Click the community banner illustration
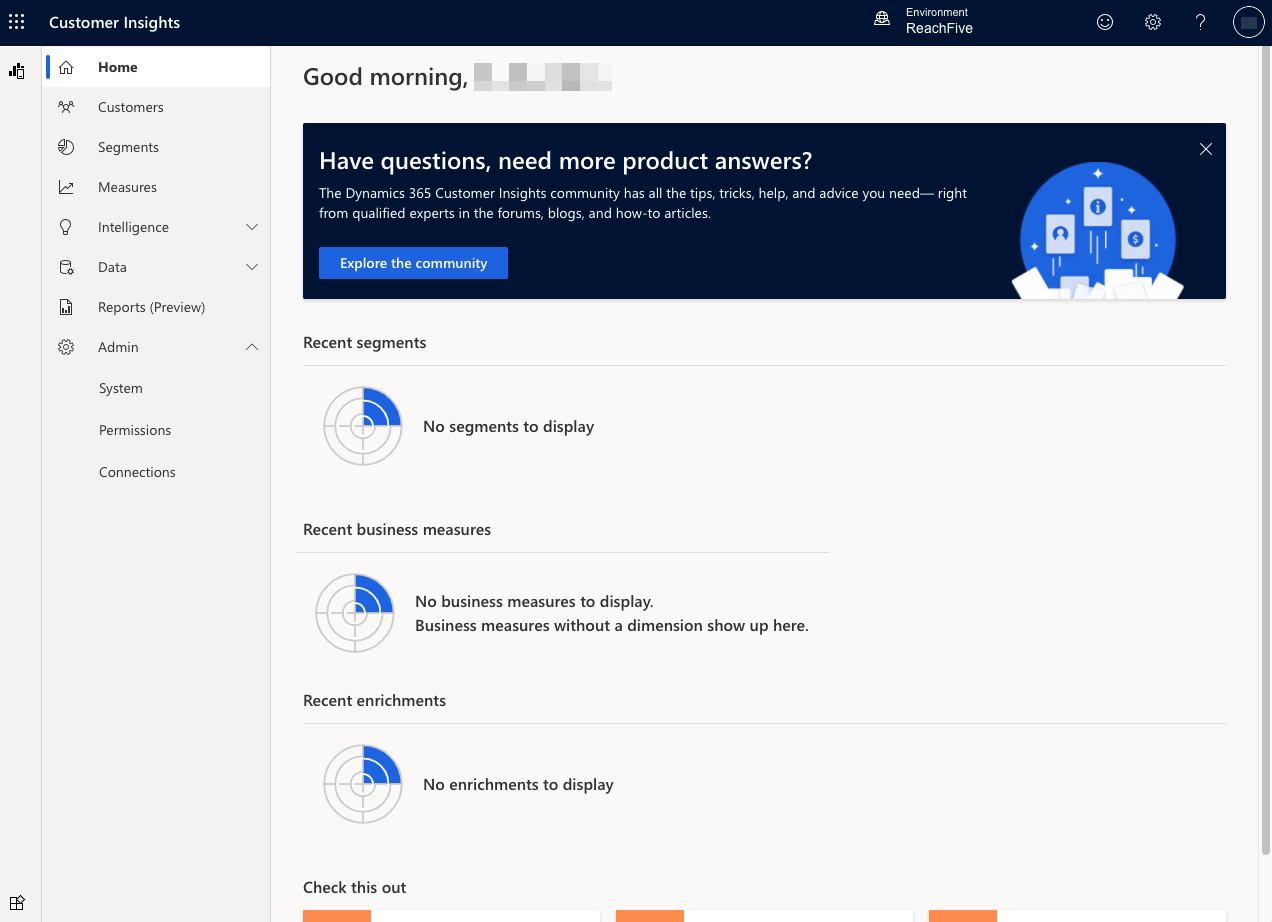 click(1097, 231)
